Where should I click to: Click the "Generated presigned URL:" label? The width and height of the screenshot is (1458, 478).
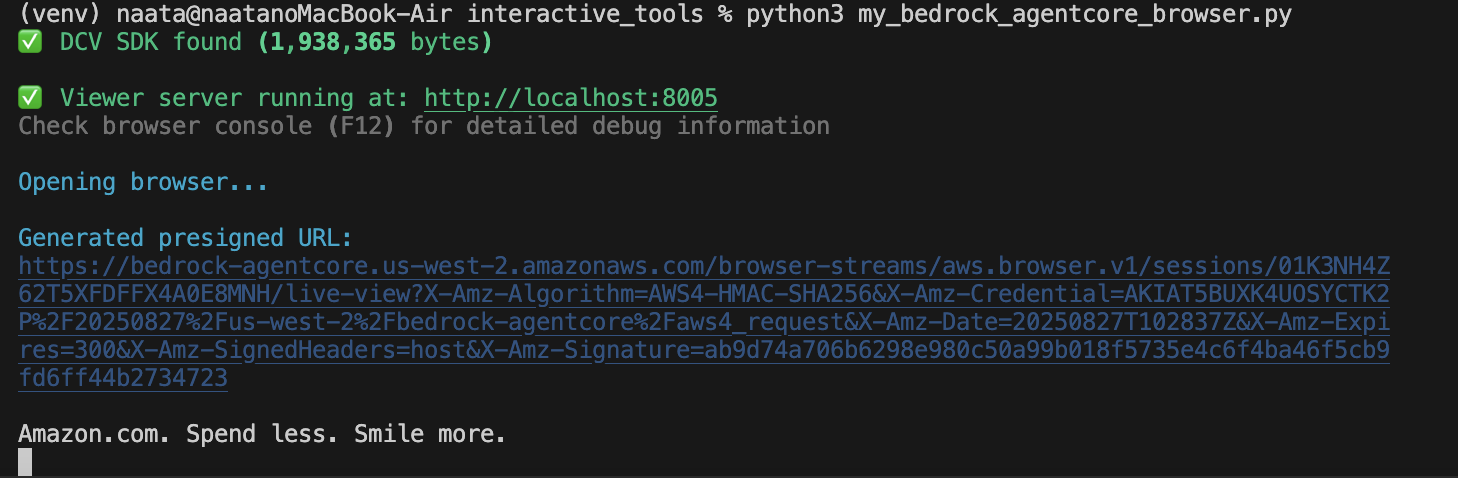pyautogui.click(x=185, y=238)
